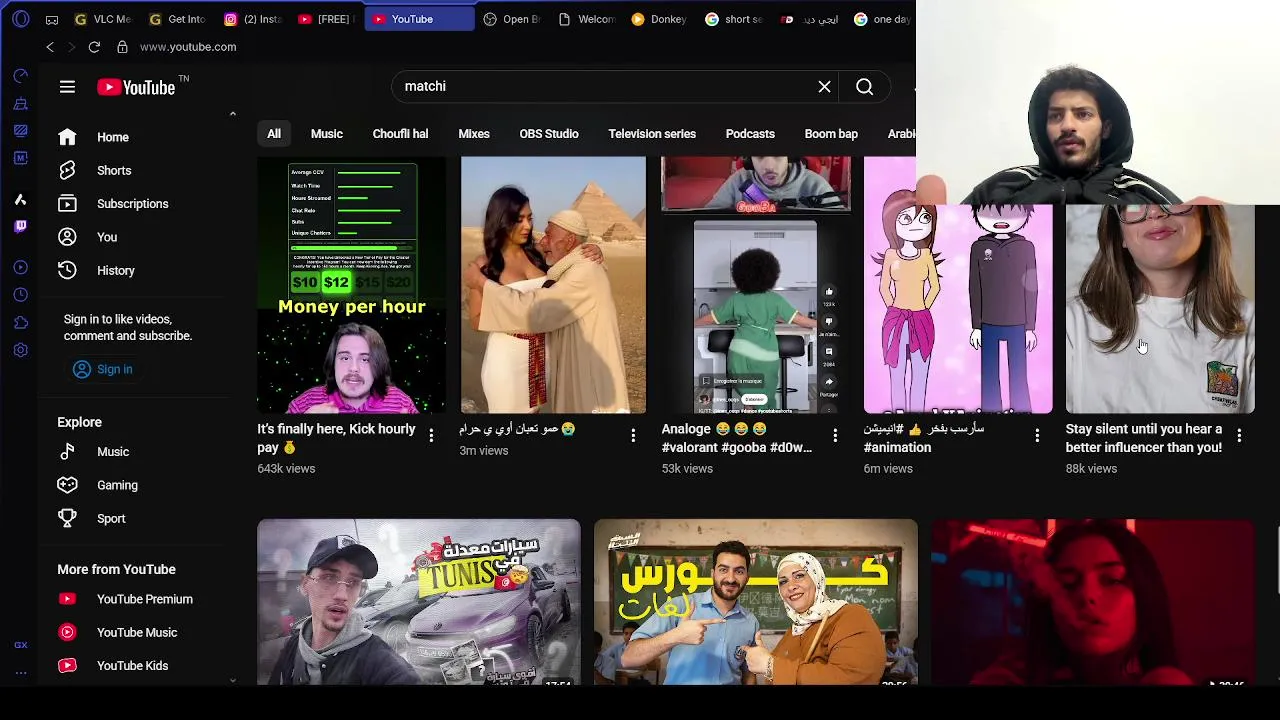Open the Twitch sidebar icon
The height and width of the screenshot is (720, 1280).
pos(21,226)
